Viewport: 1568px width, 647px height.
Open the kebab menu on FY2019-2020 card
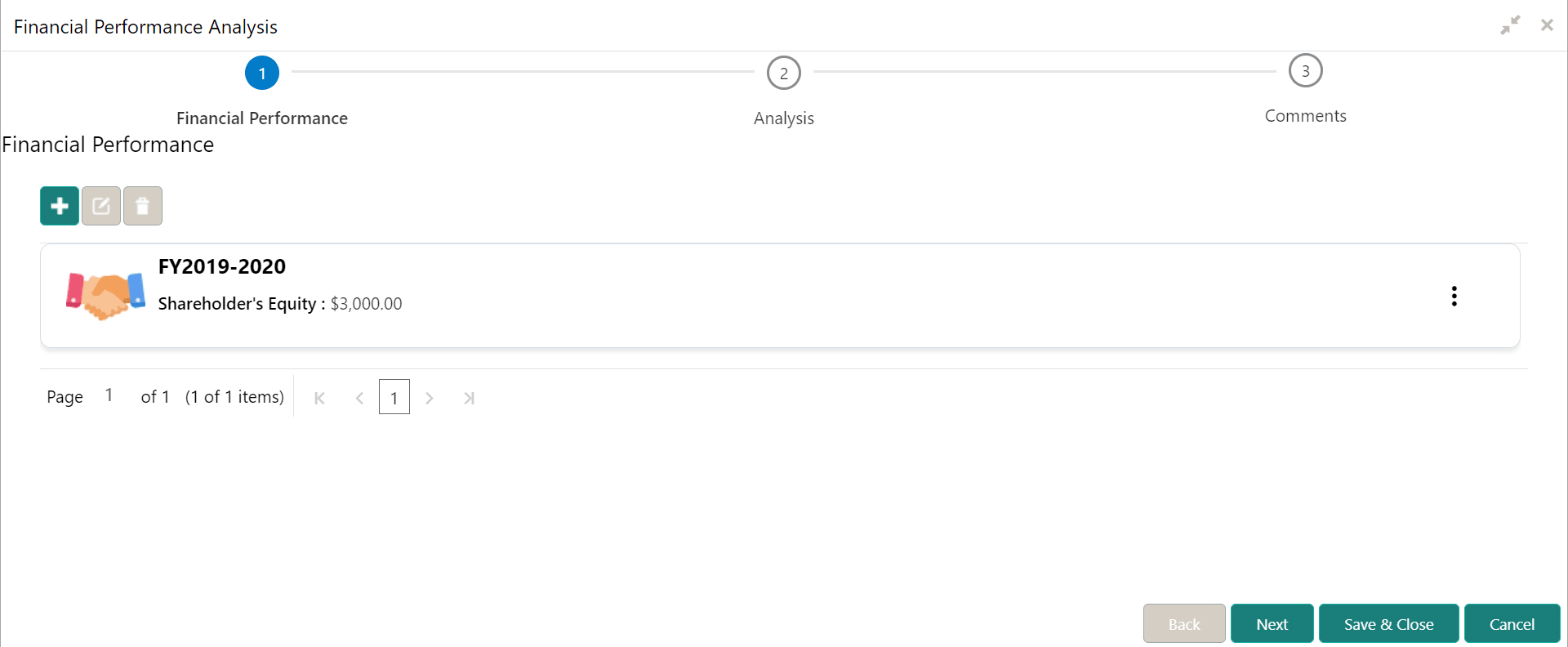pyautogui.click(x=1454, y=296)
